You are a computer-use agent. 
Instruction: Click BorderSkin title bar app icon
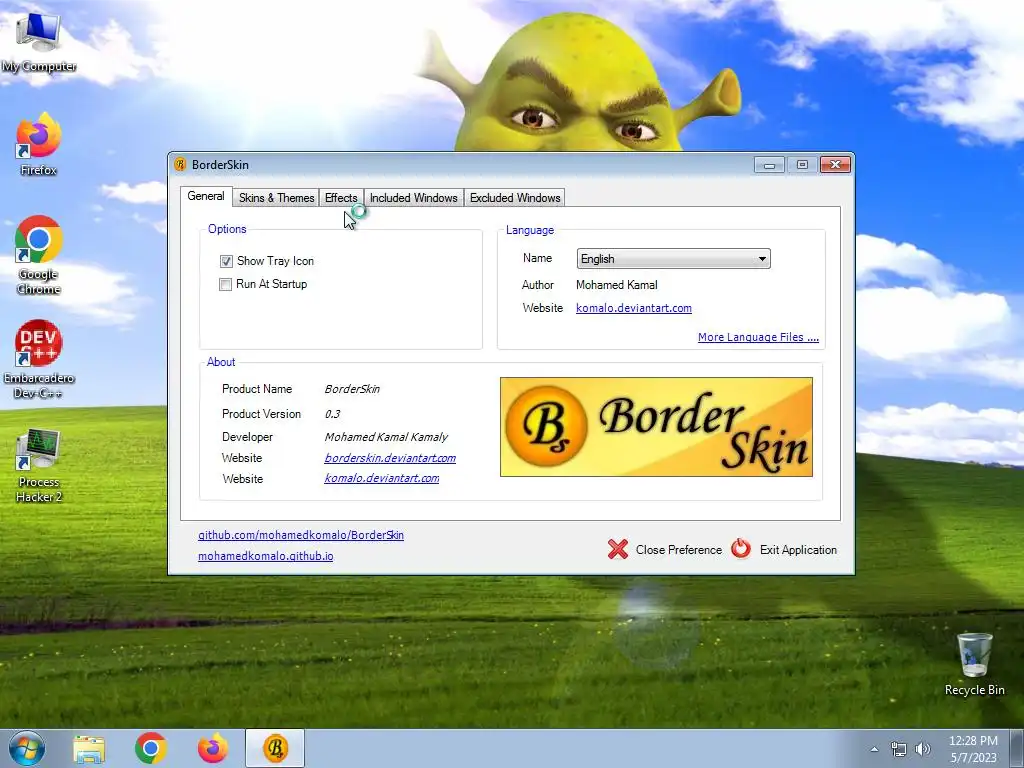coord(180,165)
